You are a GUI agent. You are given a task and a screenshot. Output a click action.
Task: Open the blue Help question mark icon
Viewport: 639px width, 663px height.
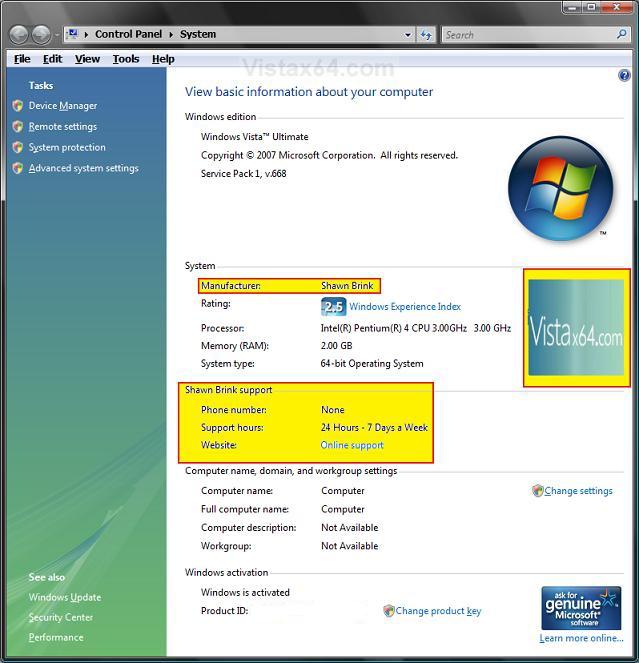(624, 76)
